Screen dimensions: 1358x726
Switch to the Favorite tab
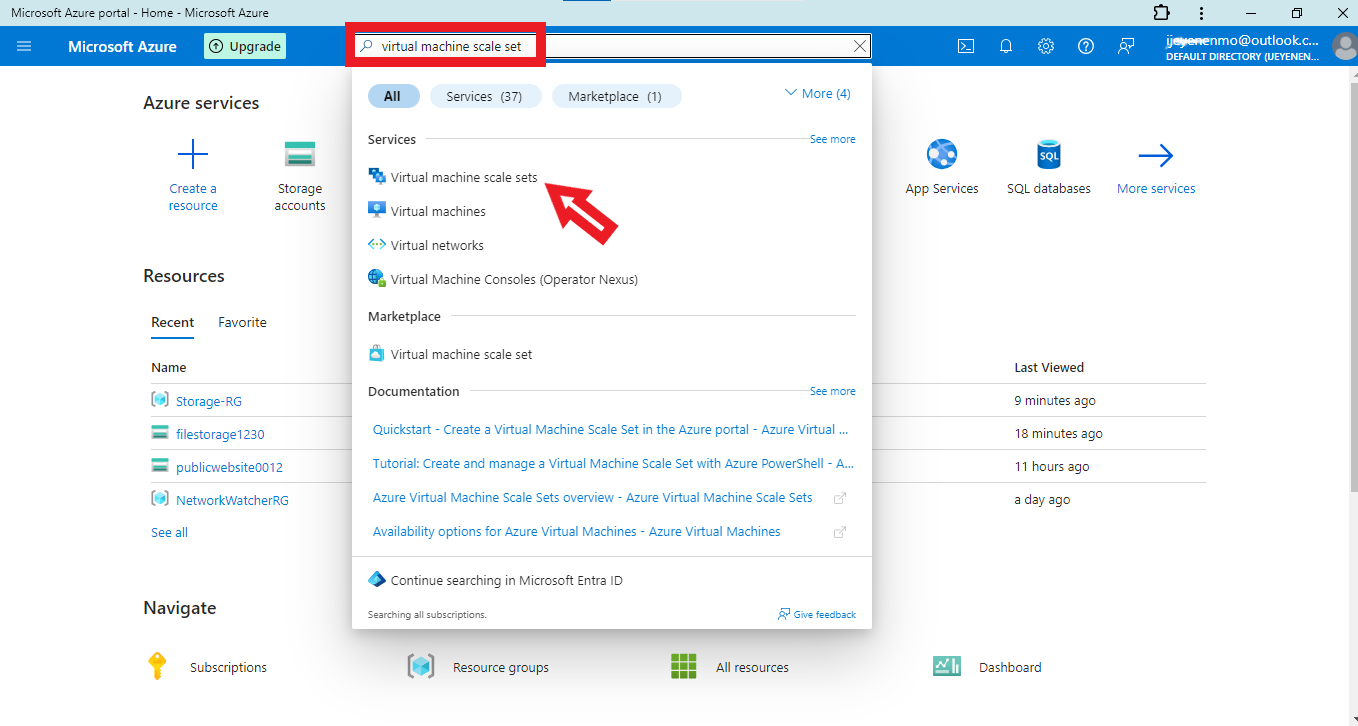point(242,322)
